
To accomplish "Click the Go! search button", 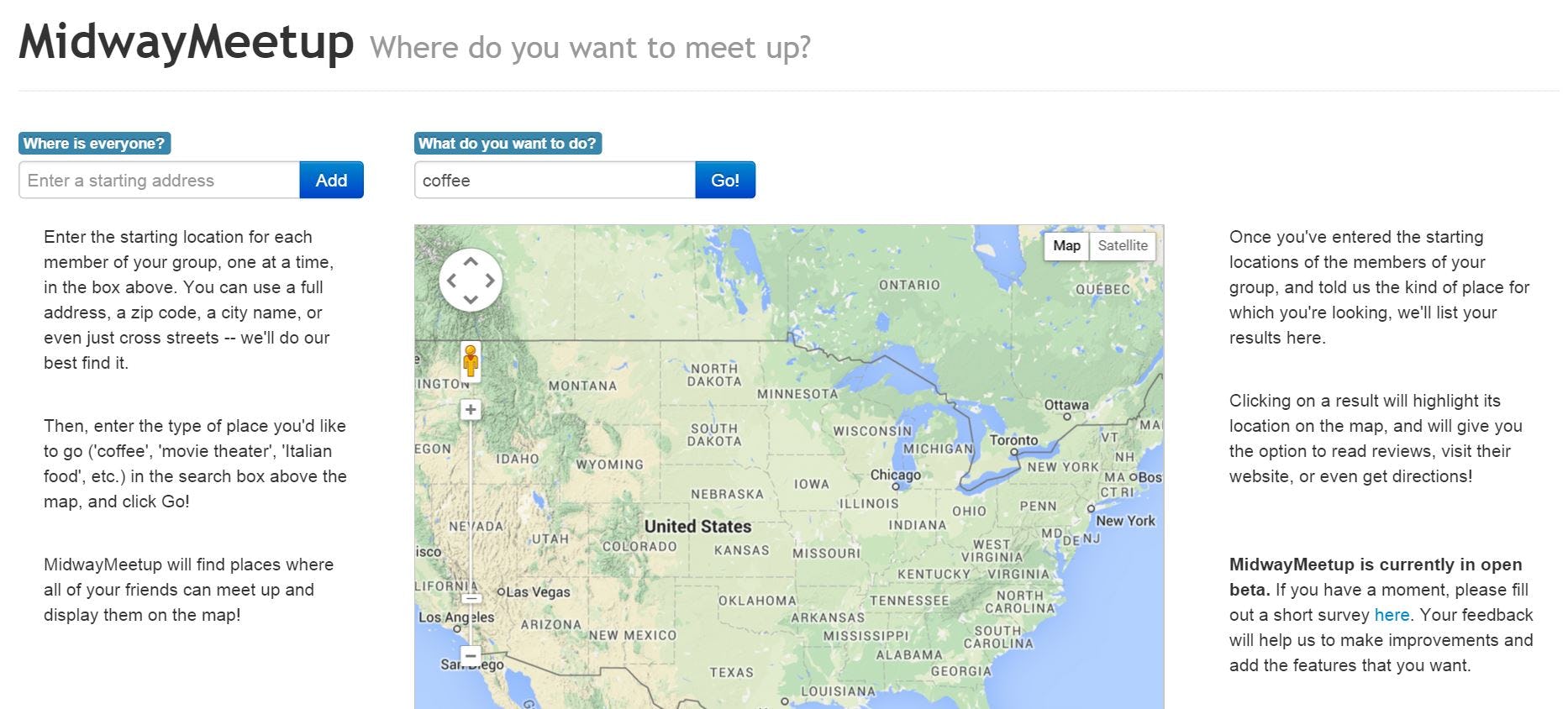I will [724, 180].
